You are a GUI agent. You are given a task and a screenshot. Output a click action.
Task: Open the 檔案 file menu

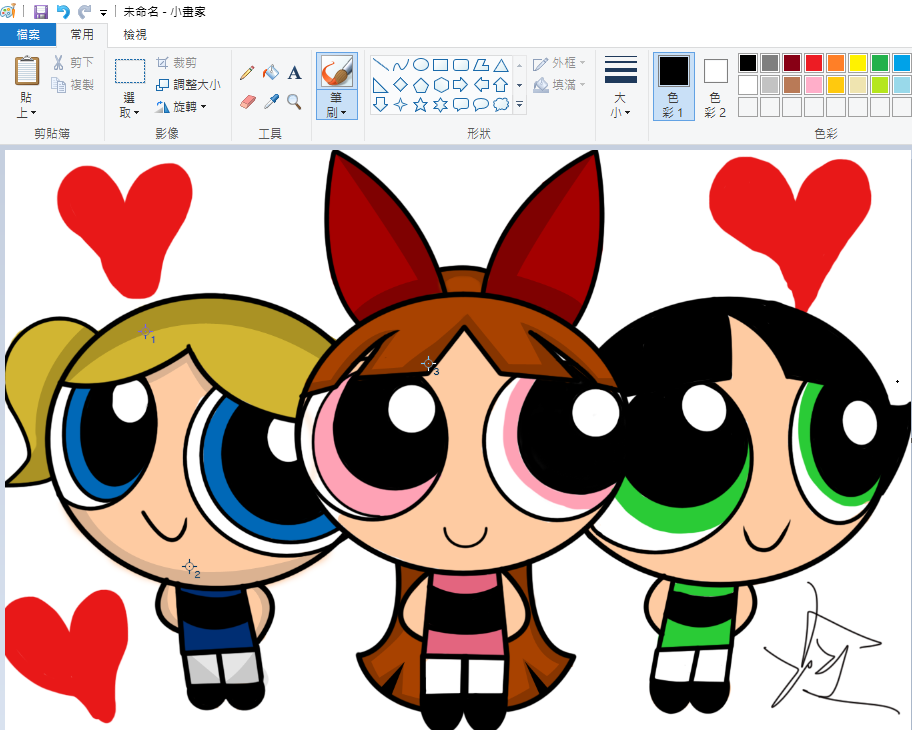(x=28, y=35)
